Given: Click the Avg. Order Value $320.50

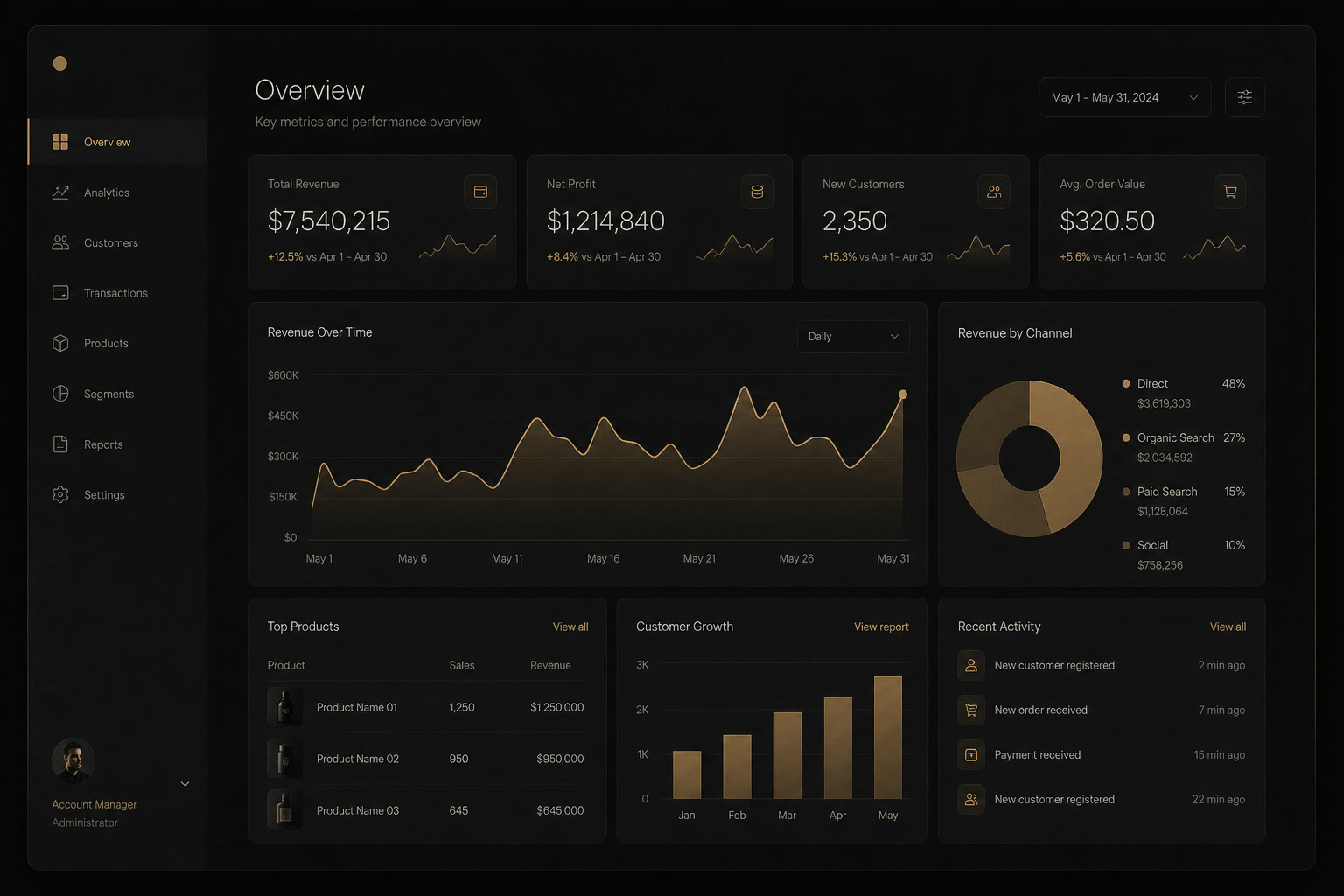Looking at the screenshot, I should (1107, 221).
